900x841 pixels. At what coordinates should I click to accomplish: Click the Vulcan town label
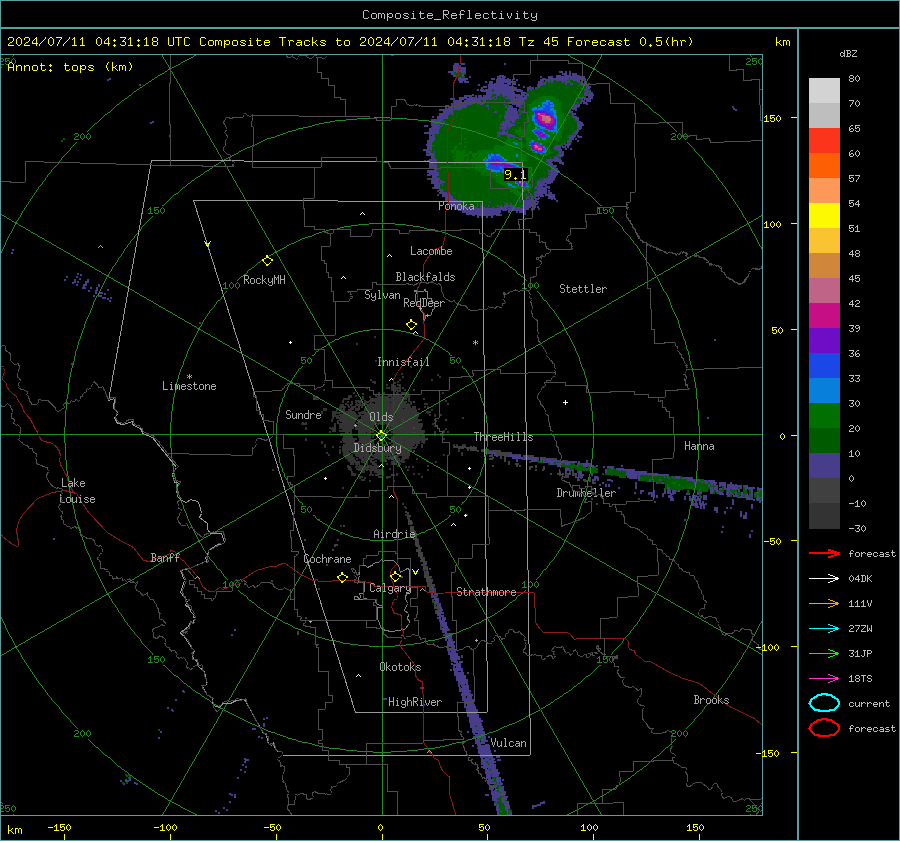pos(508,743)
